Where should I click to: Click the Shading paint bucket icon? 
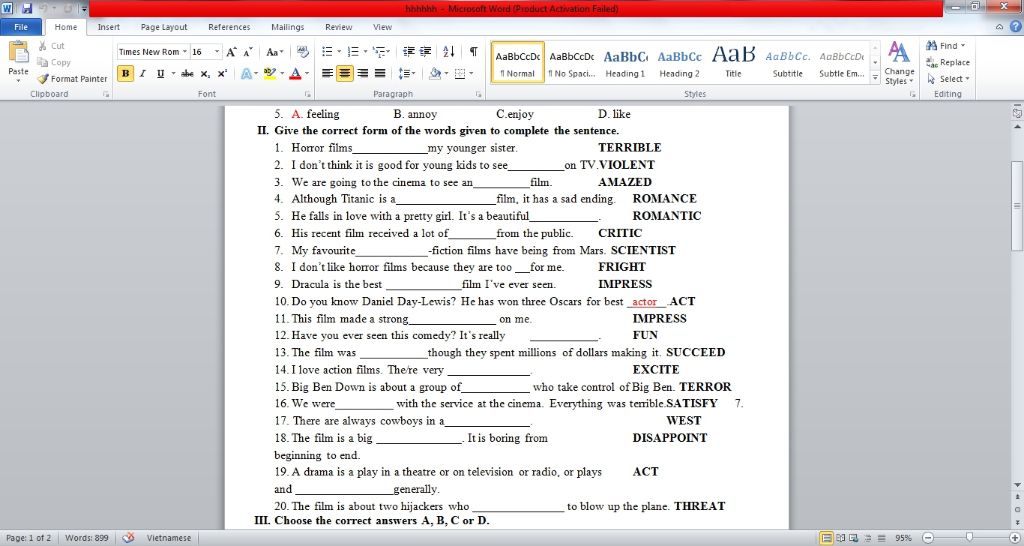point(434,74)
